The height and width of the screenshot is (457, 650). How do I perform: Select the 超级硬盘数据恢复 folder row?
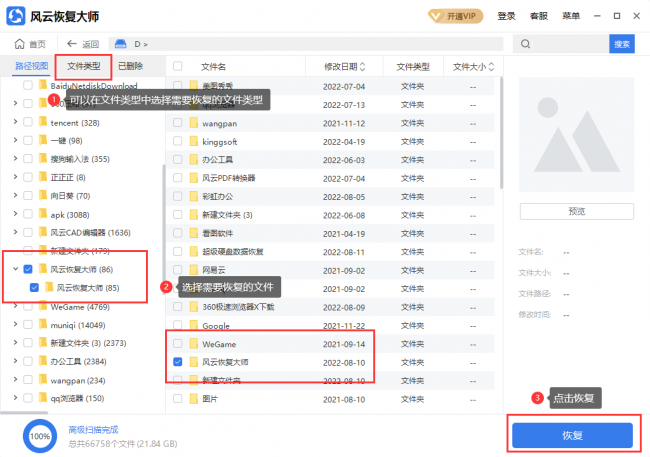coord(330,252)
